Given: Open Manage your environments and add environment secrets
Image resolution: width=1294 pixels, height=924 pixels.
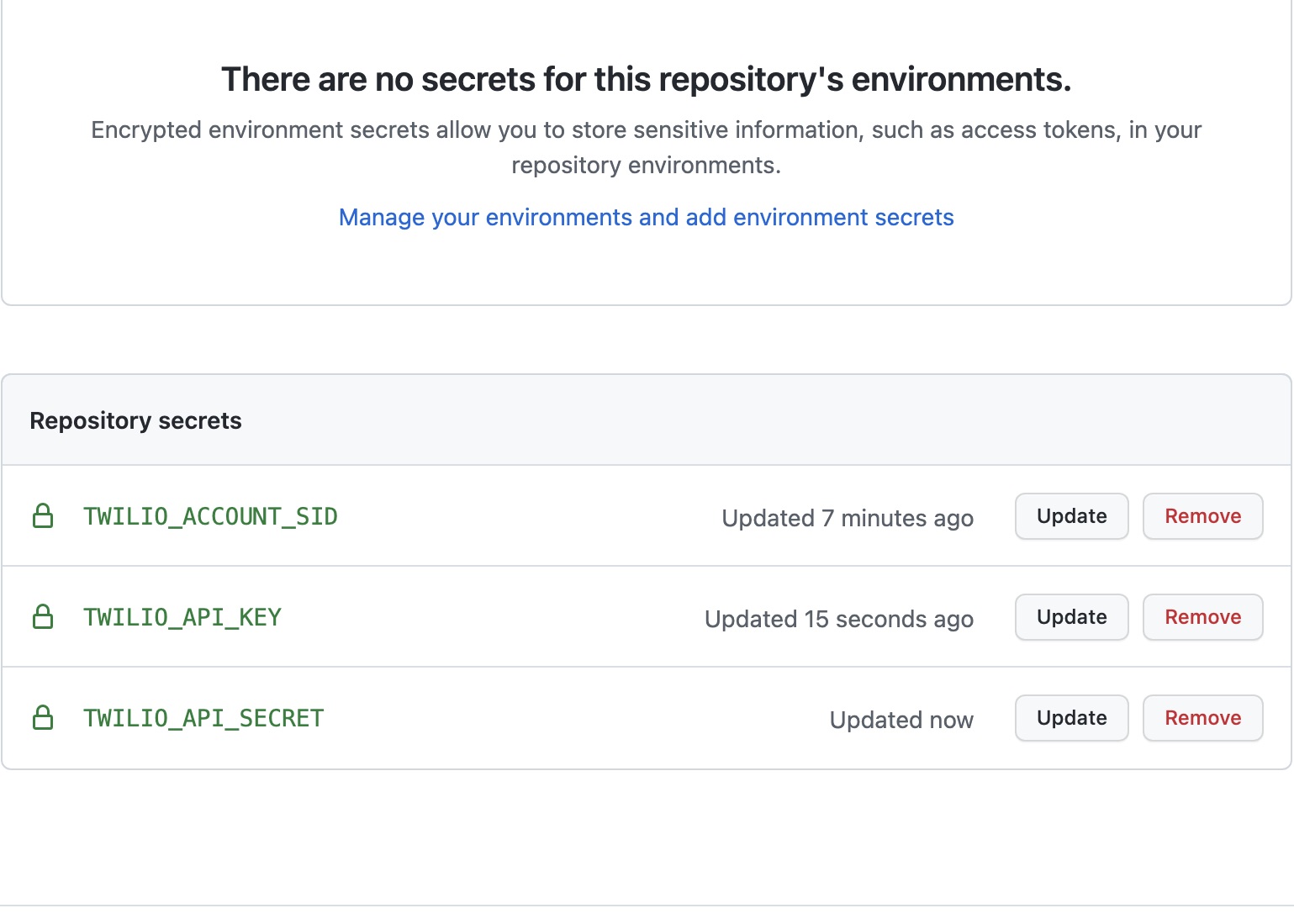Looking at the screenshot, I should tap(646, 217).
